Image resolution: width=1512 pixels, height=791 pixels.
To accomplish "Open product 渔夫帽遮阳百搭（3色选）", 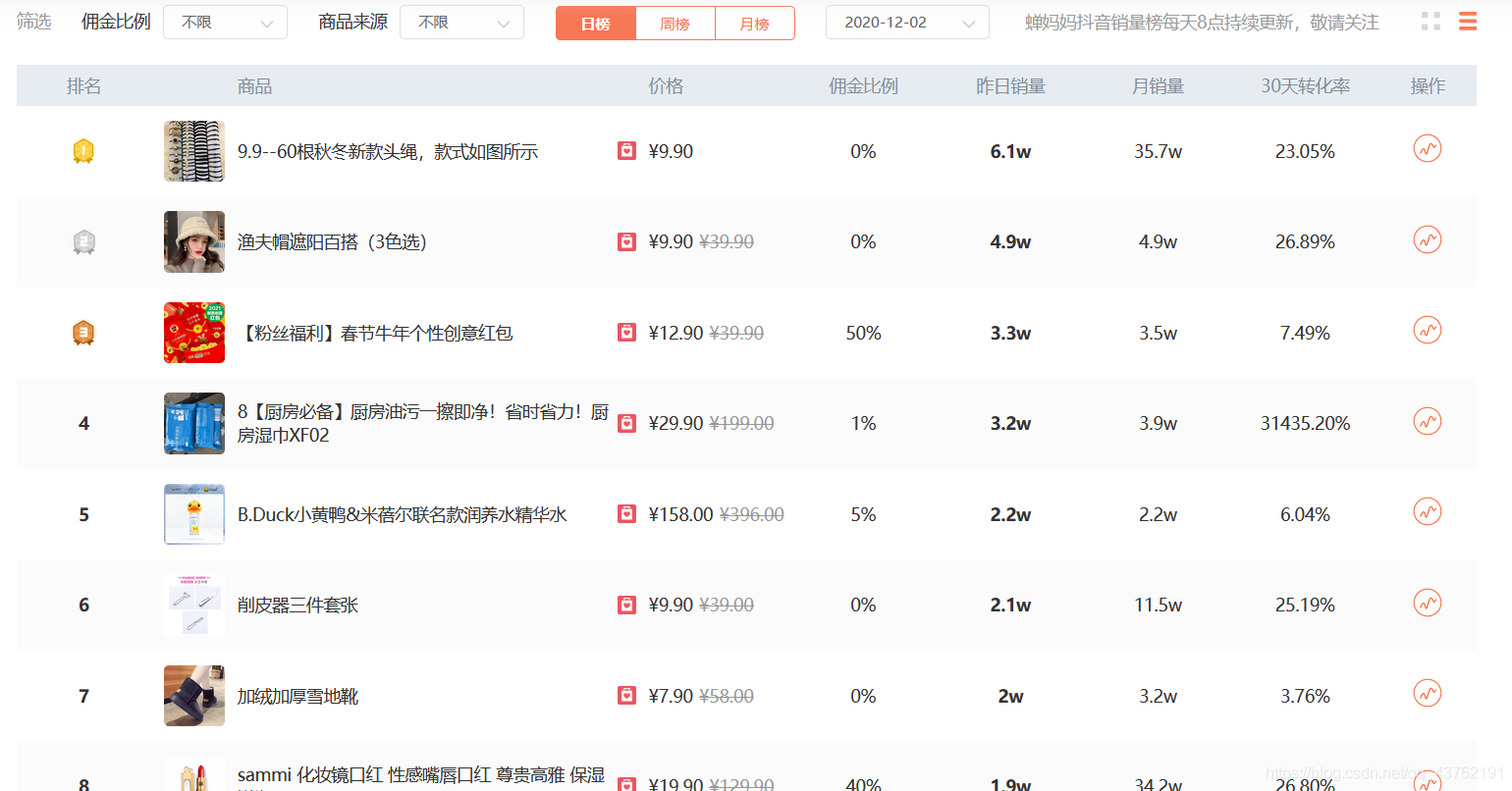I will 332,241.
